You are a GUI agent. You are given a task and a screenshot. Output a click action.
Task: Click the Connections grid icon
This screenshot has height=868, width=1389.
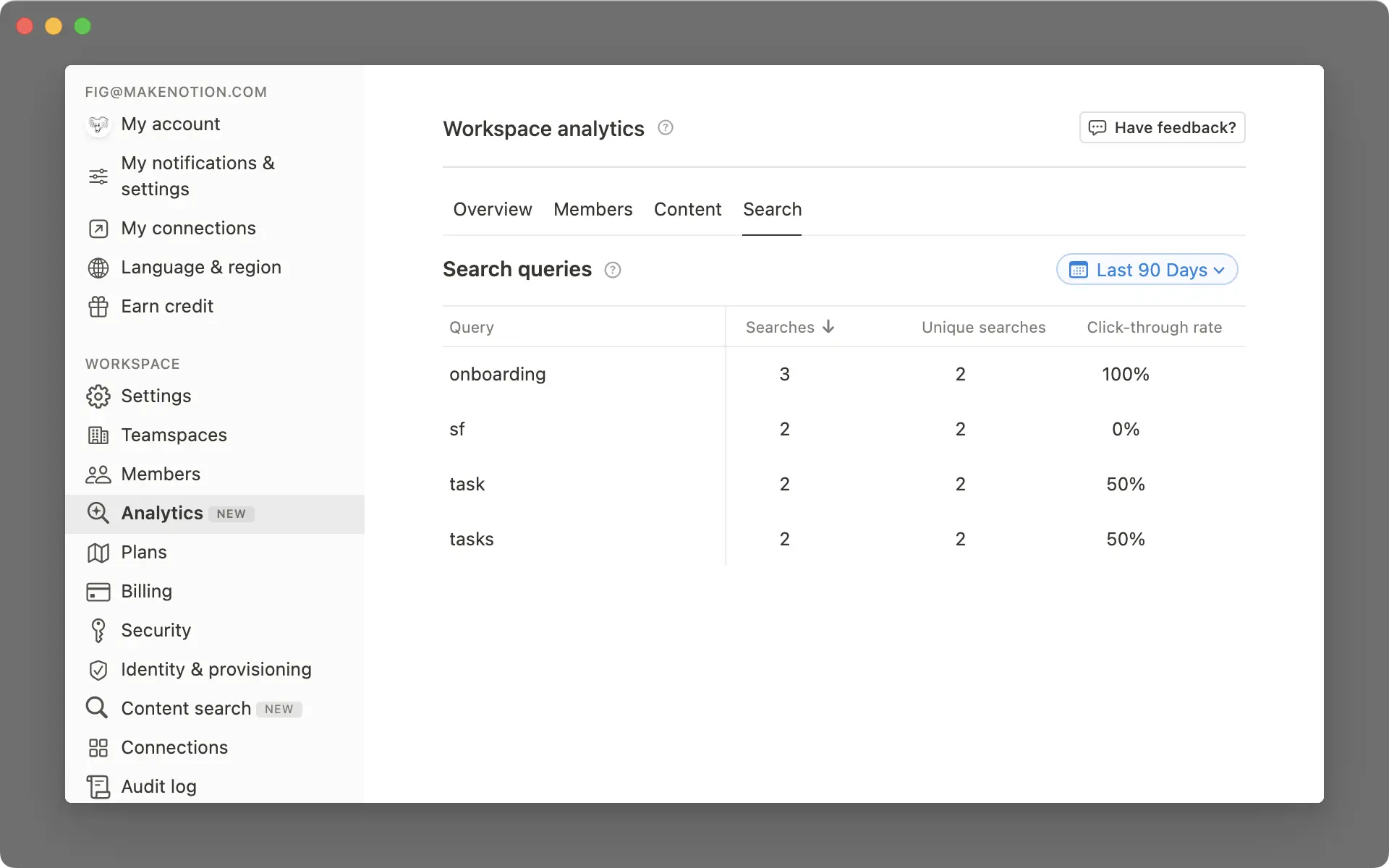(98, 747)
